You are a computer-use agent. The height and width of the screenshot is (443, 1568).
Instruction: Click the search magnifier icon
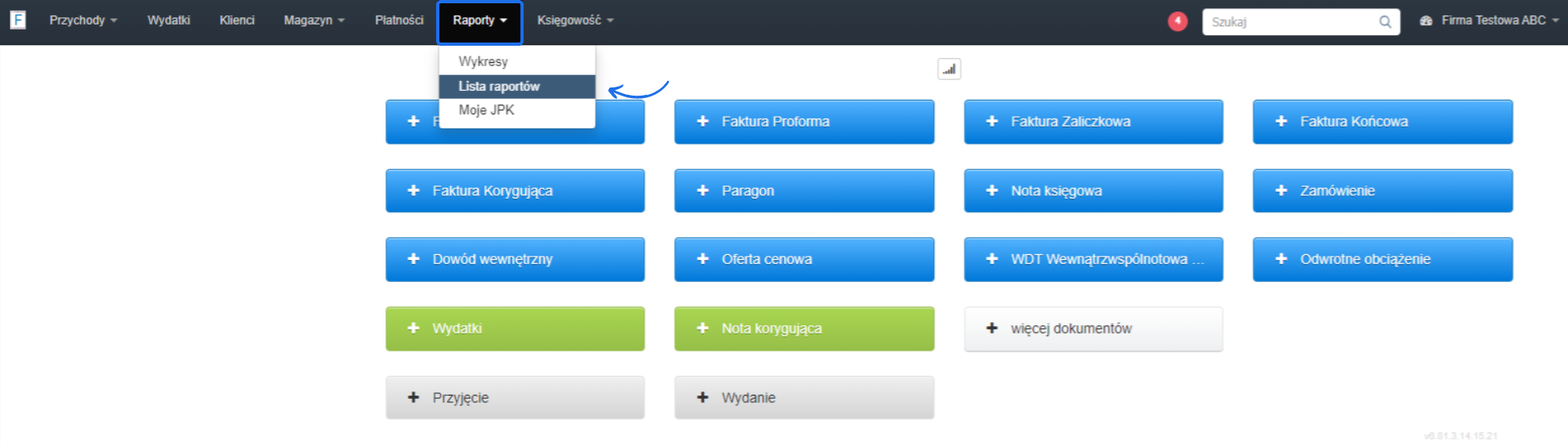(1385, 22)
